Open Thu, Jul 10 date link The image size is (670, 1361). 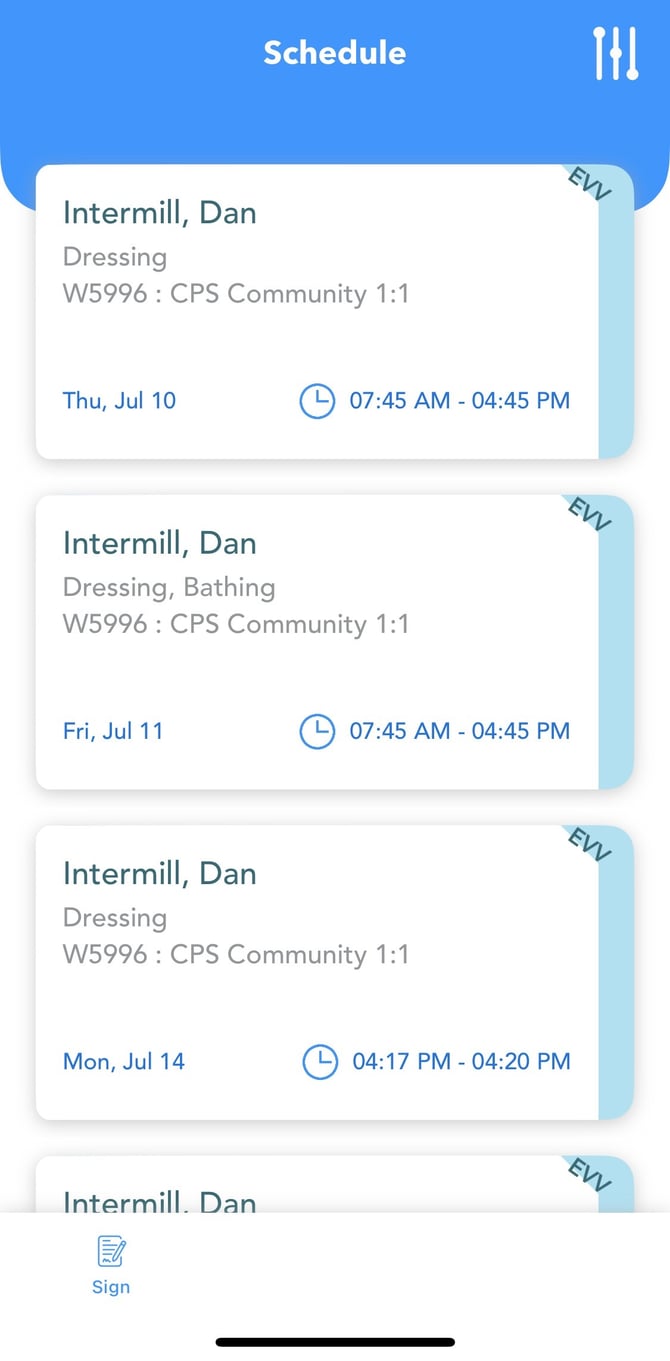pos(119,401)
